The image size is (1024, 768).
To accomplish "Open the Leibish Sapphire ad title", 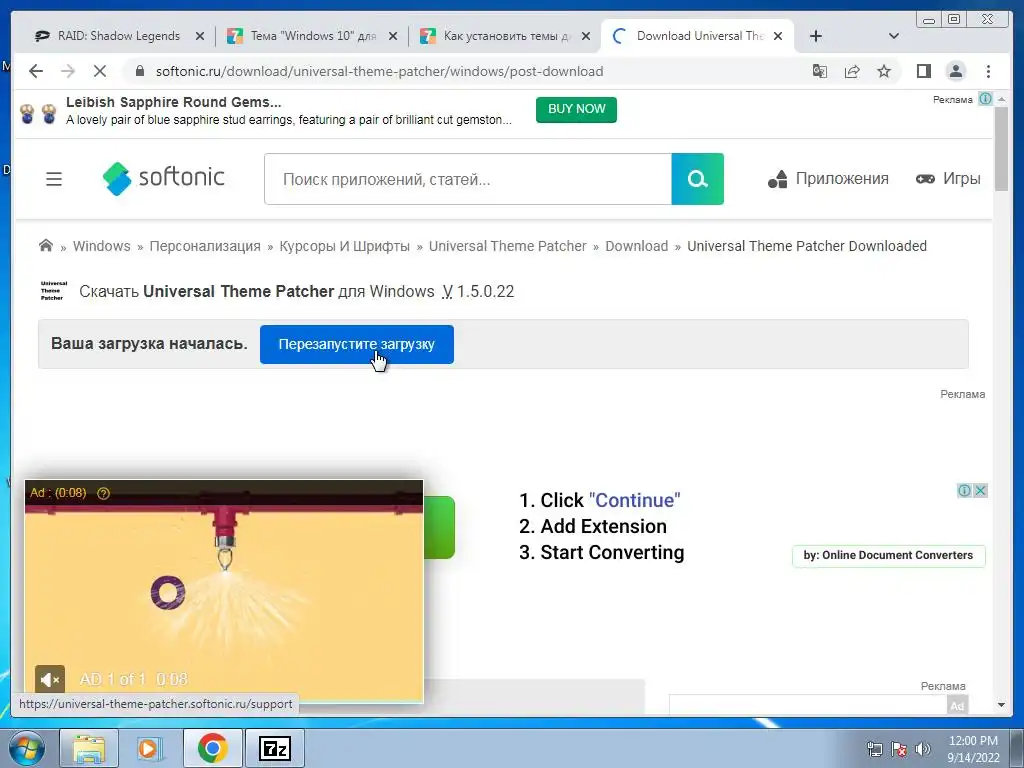I will (x=174, y=102).
